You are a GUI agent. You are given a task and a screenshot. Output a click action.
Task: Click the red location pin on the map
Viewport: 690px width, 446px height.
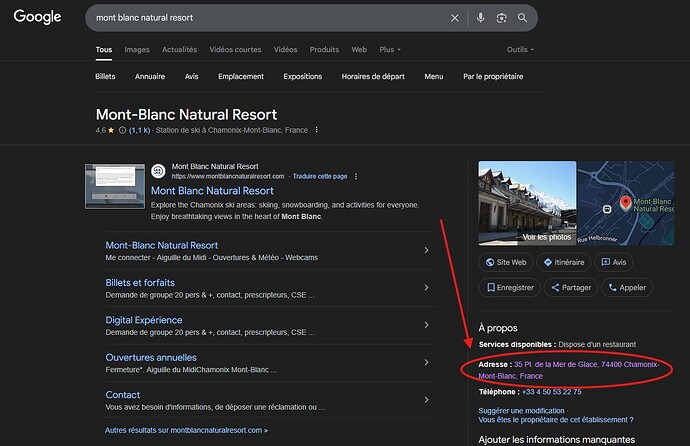pos(625,203)
